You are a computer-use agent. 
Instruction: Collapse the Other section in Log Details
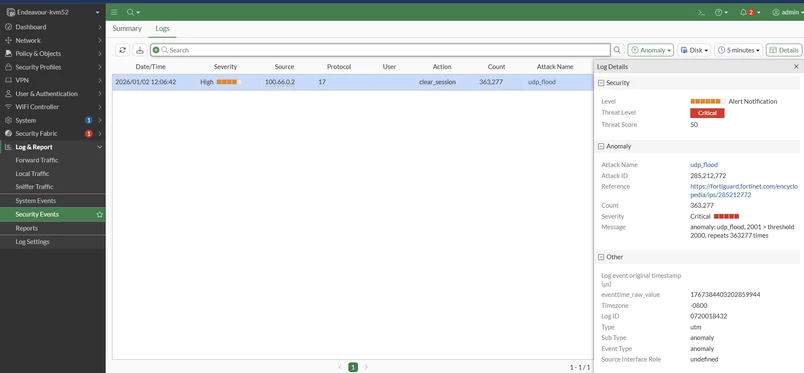(x=601, y=257)
